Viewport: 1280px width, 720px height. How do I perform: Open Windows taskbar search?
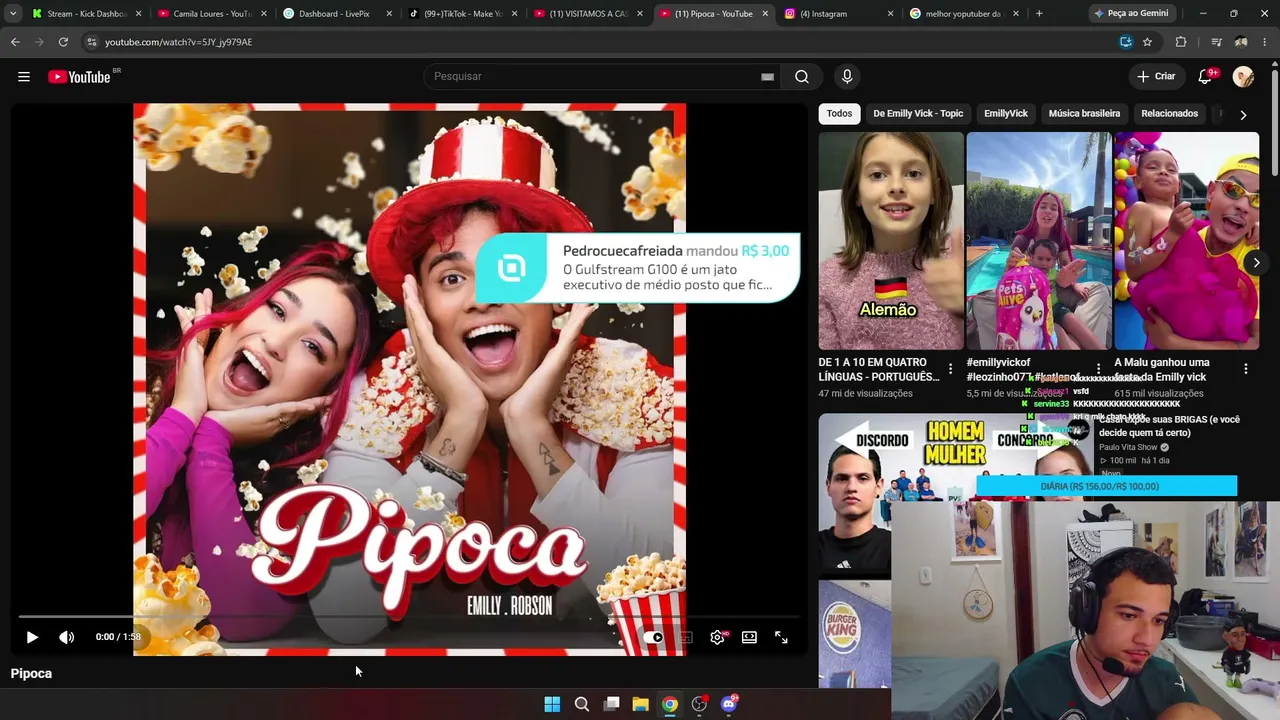click(581, 704)
